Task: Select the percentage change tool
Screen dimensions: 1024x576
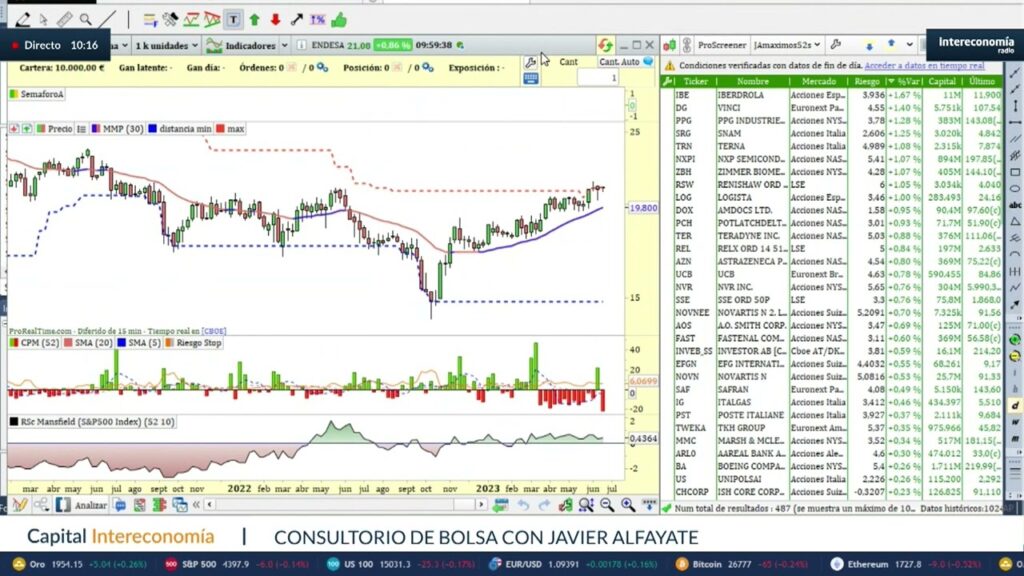Action: (317, 20)
